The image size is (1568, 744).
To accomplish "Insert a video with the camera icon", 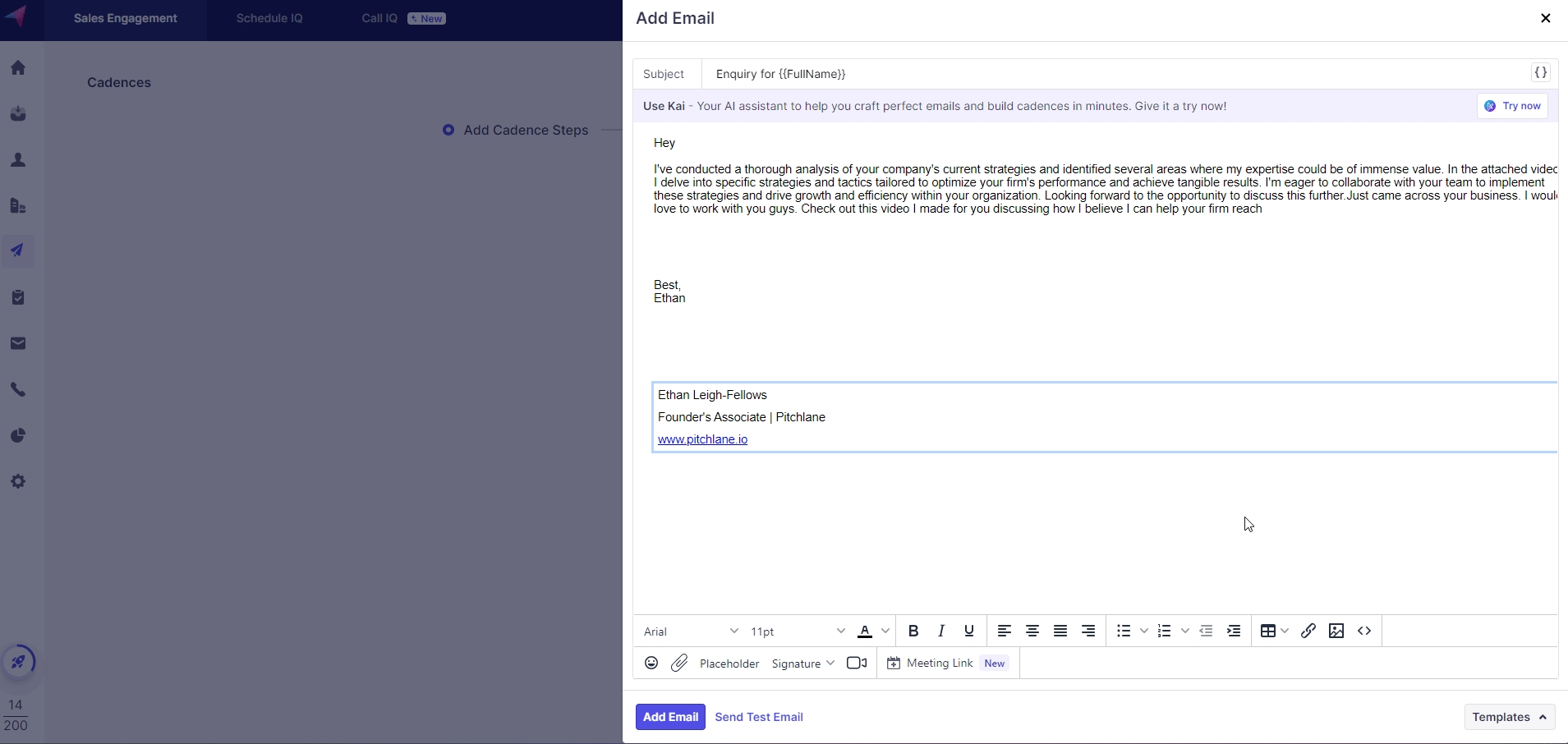I will coord(857,664).
